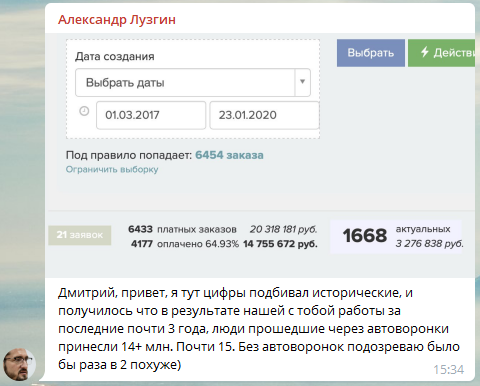
Task: Click the message timestamp 15:34
Action: tap(448, 369)
